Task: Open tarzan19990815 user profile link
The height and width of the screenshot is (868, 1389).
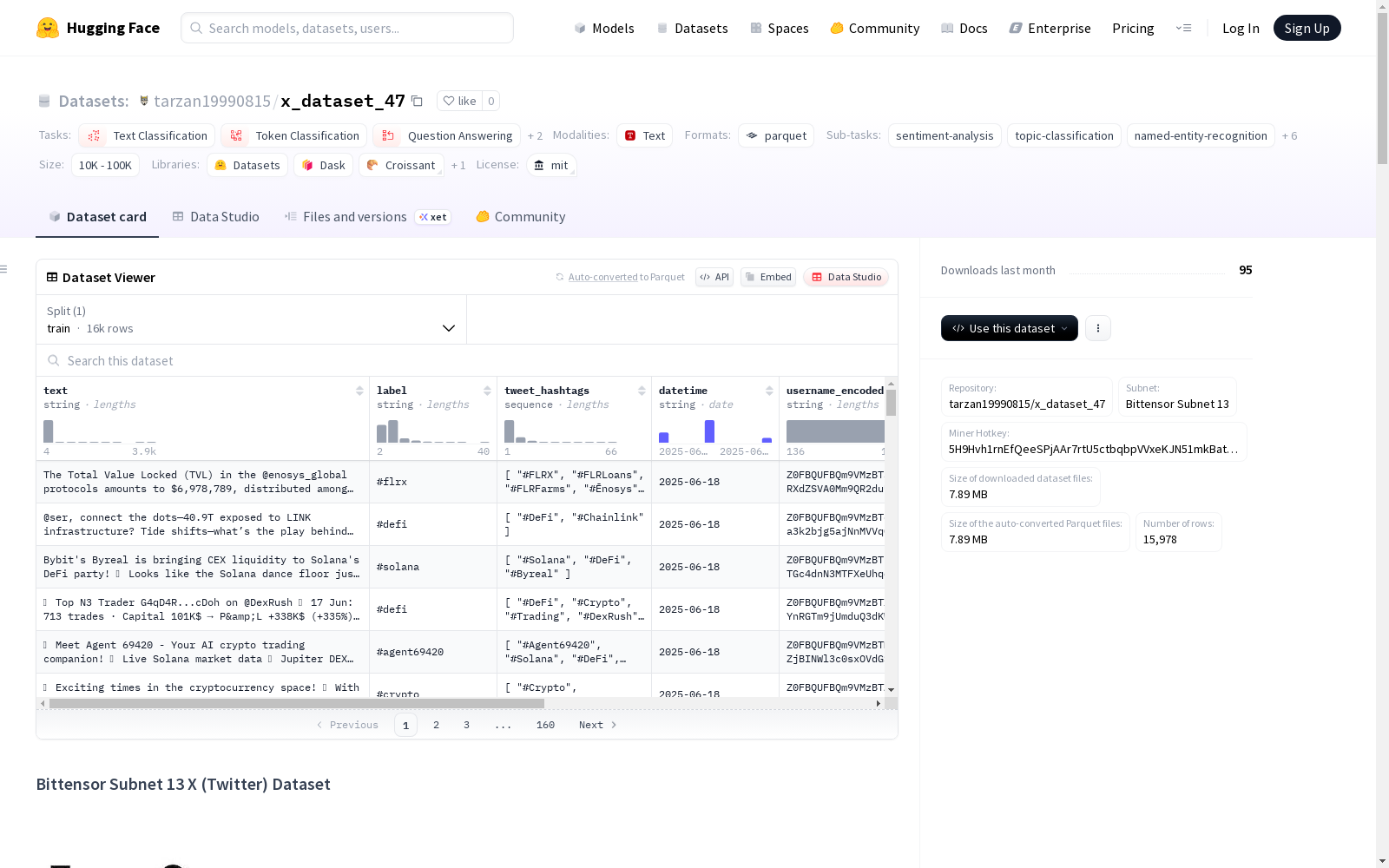Action: pyautogui.click(x=212, y=101)
